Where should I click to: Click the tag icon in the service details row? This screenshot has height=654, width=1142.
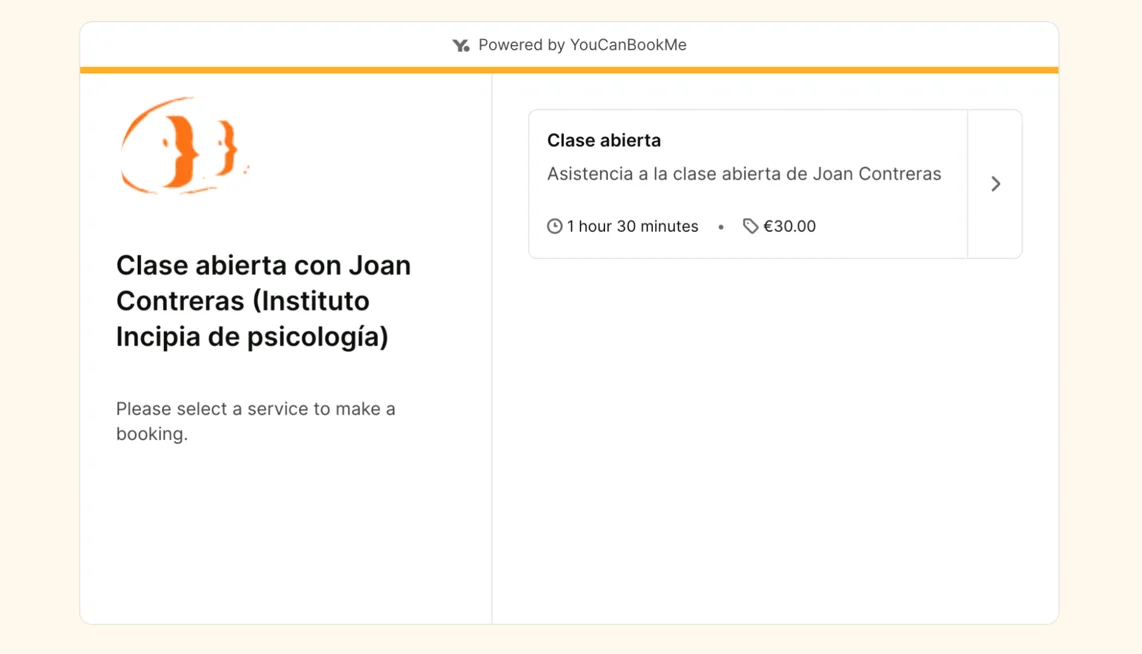pos(750,226)
